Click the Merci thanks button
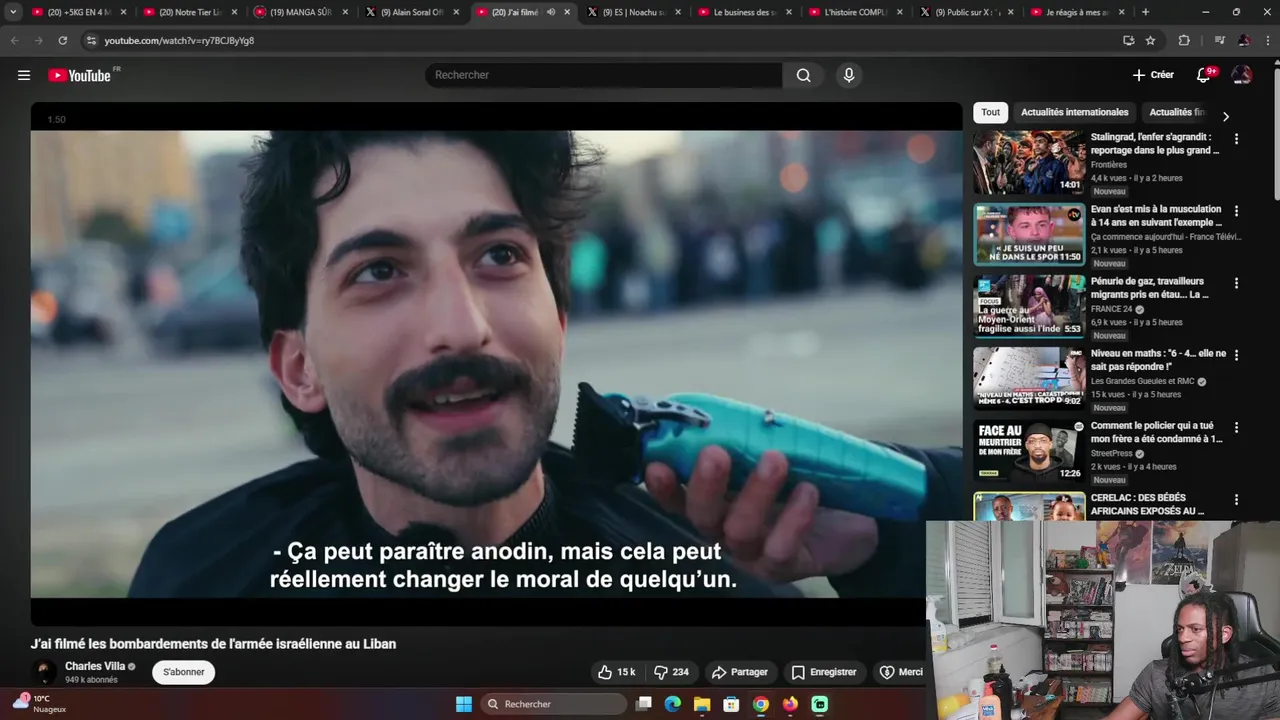 click(x=900, y=672)
